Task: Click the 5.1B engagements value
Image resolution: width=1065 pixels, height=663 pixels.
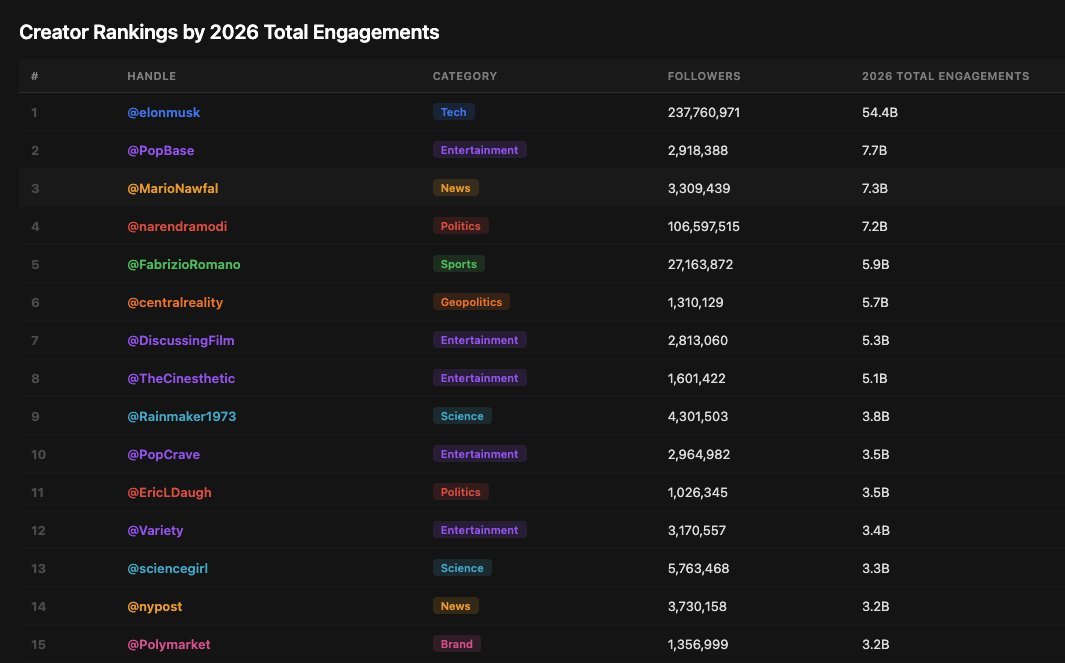Action: 874,379
